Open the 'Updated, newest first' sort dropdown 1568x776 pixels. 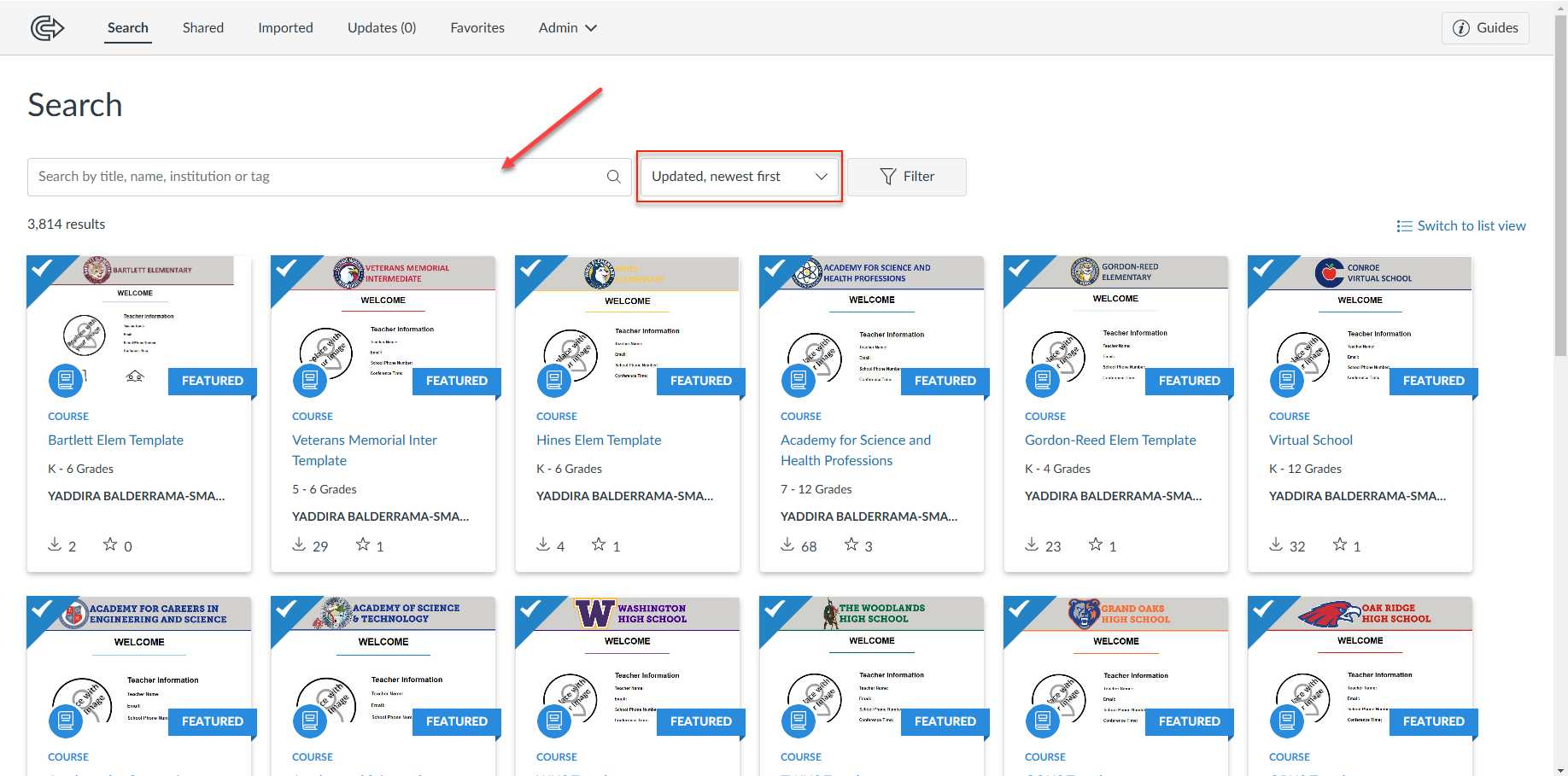click(x=739, y=177)
